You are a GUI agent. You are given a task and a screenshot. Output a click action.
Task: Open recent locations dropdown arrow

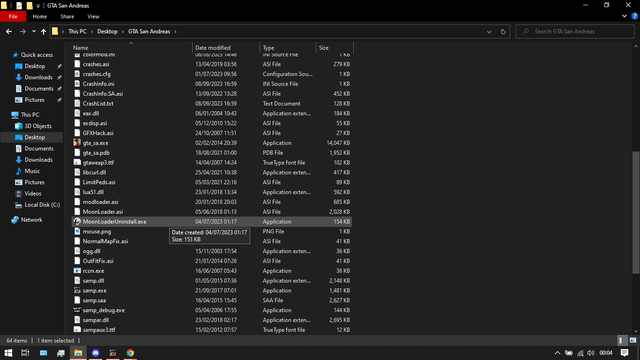[34, 31]
